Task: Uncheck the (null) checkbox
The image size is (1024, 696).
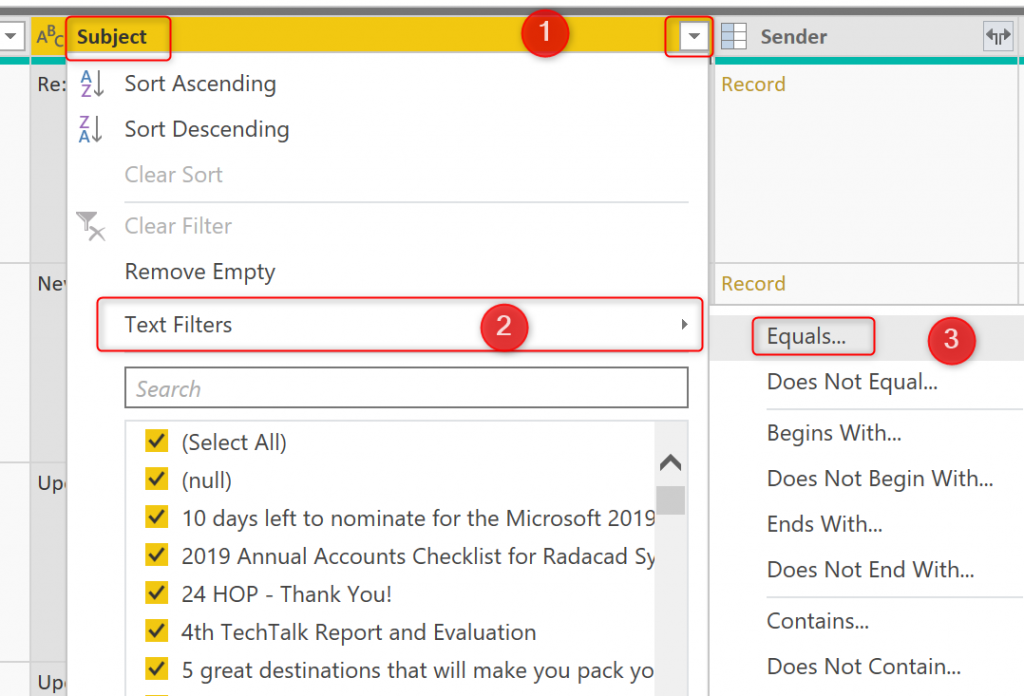Action: click(156, 480)
